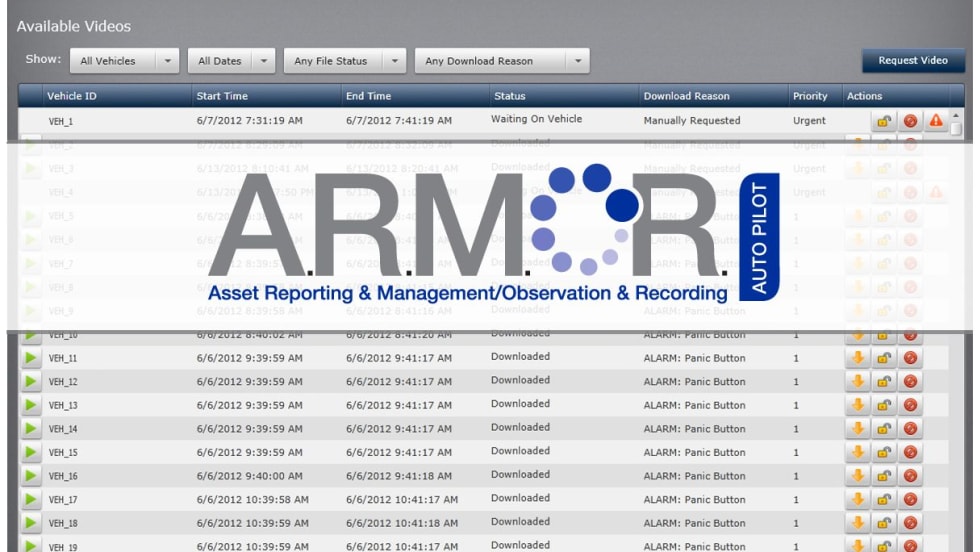The image size is (980, 552).
Task: Download the VEH_17 video with arrow icon
Action: click(858, 500)
